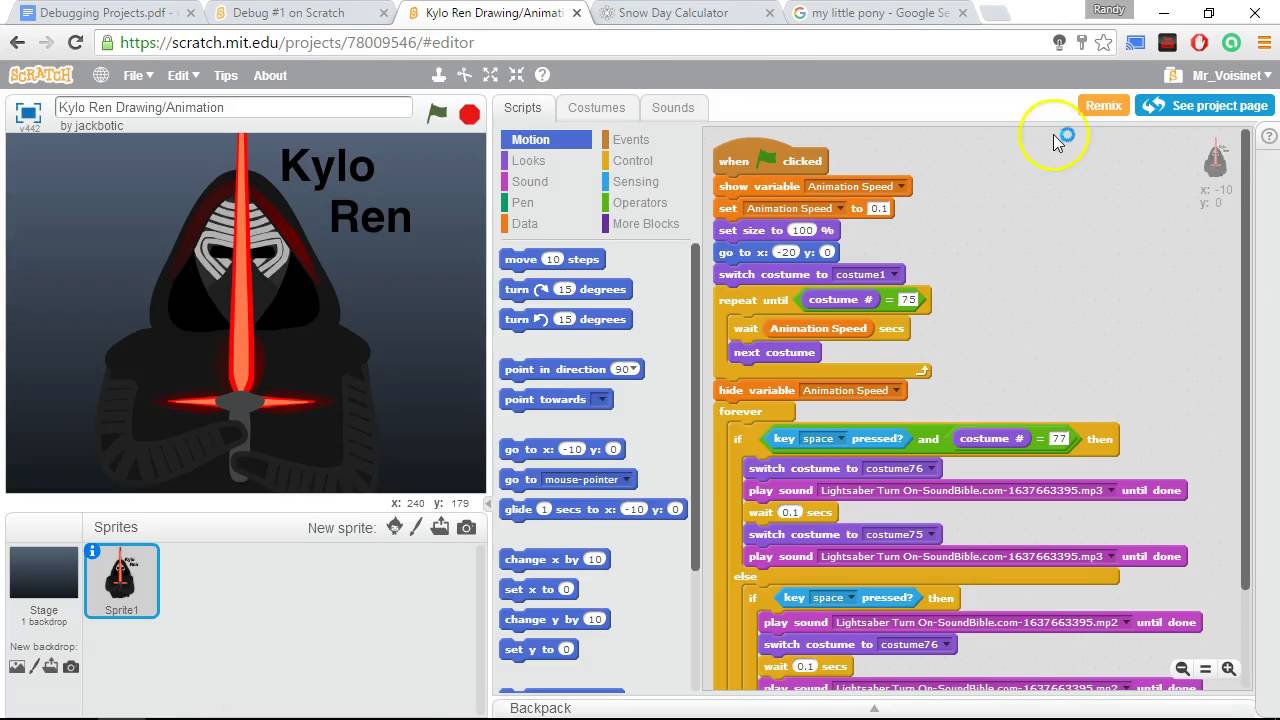
Task: Upload backdrop from file icon
Action: tap(52, 666)
